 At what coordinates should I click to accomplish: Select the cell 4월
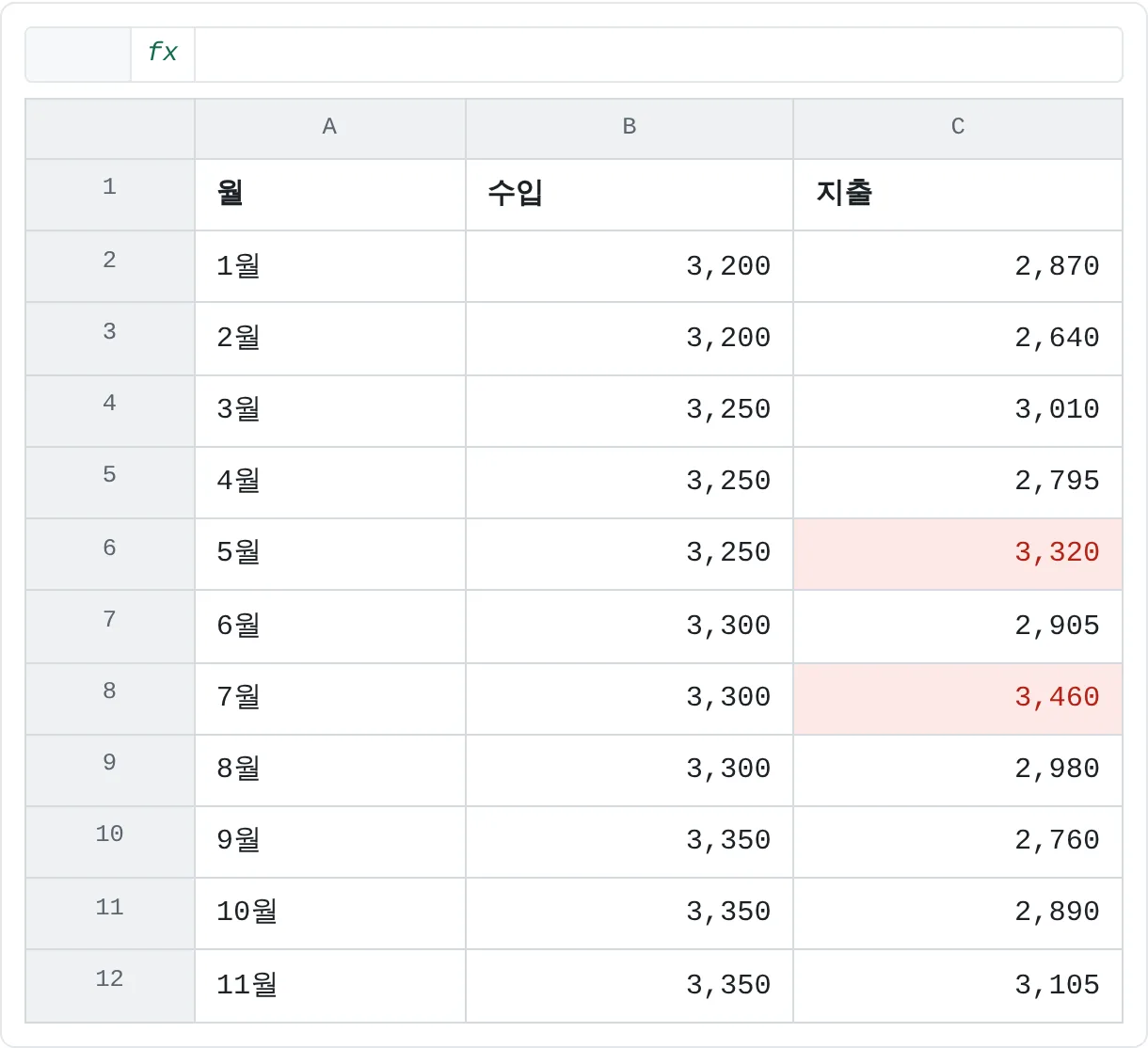(x=330, y=483)
